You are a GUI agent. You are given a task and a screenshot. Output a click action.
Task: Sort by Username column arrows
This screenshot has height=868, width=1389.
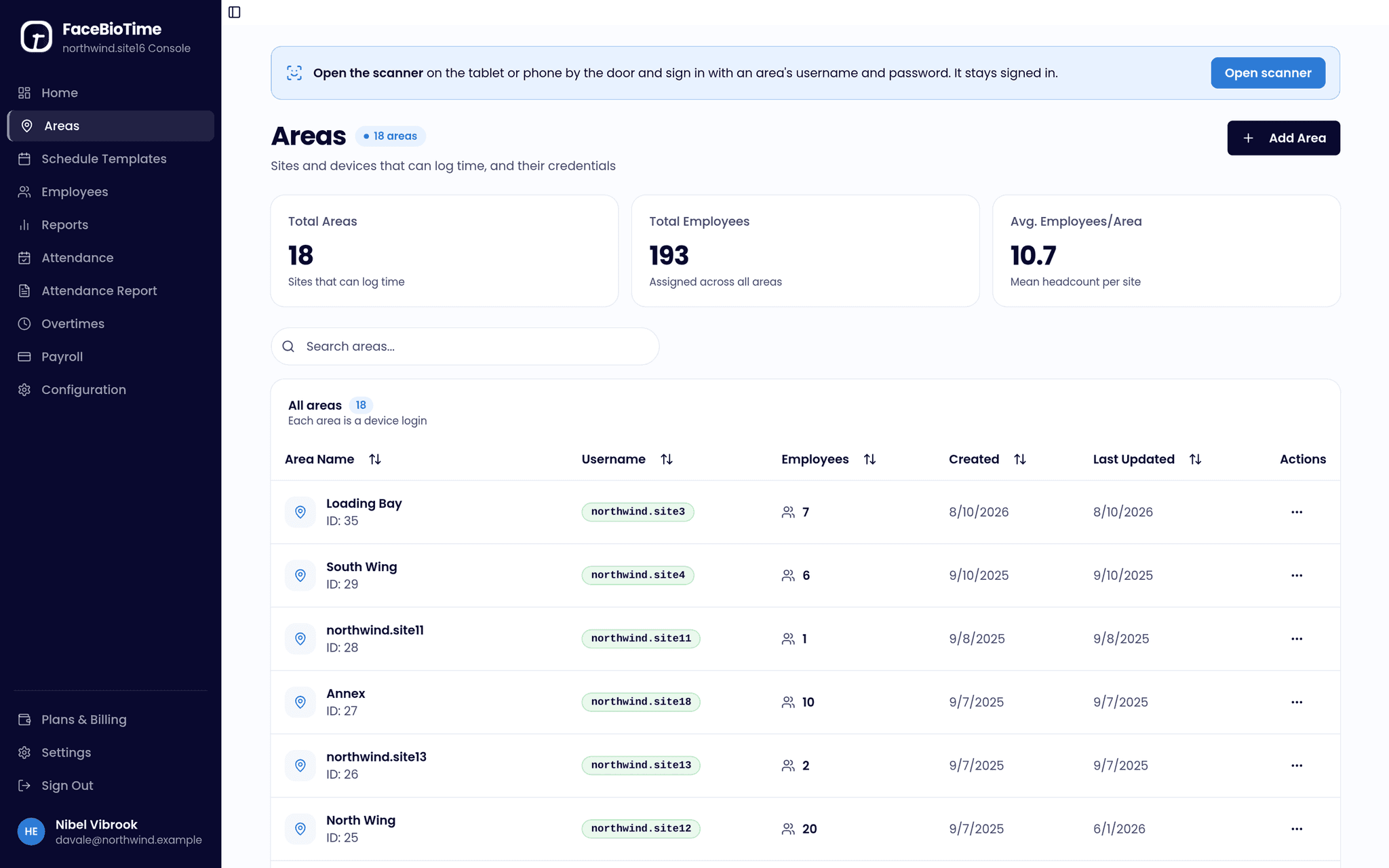pyautogui.click(x=667, y=459)
